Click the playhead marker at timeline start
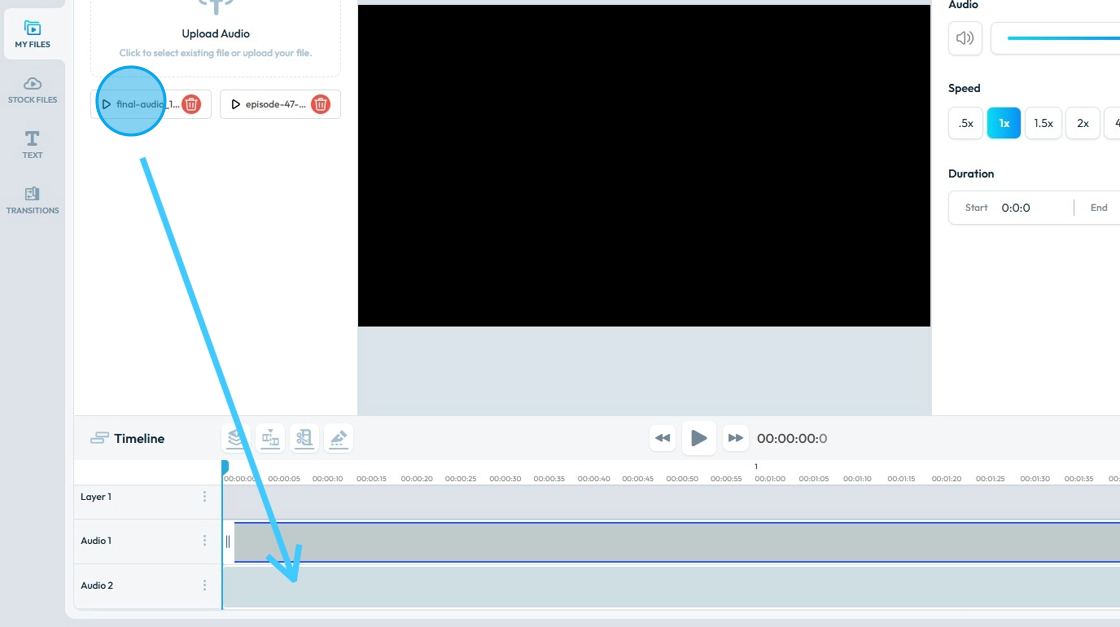Viewport: 1120px width, 627px height. (225, 467)
